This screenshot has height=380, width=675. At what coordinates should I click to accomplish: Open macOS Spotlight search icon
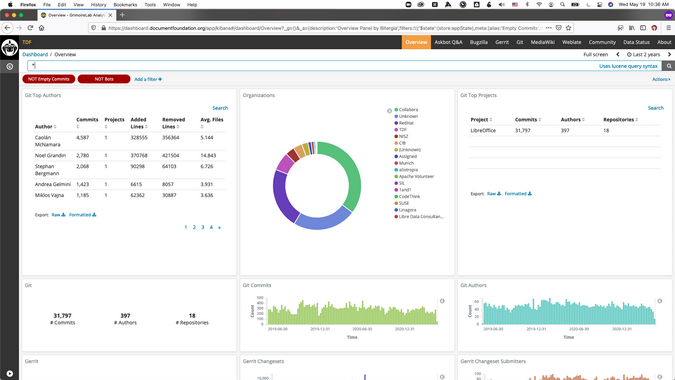tap(562, 4)
